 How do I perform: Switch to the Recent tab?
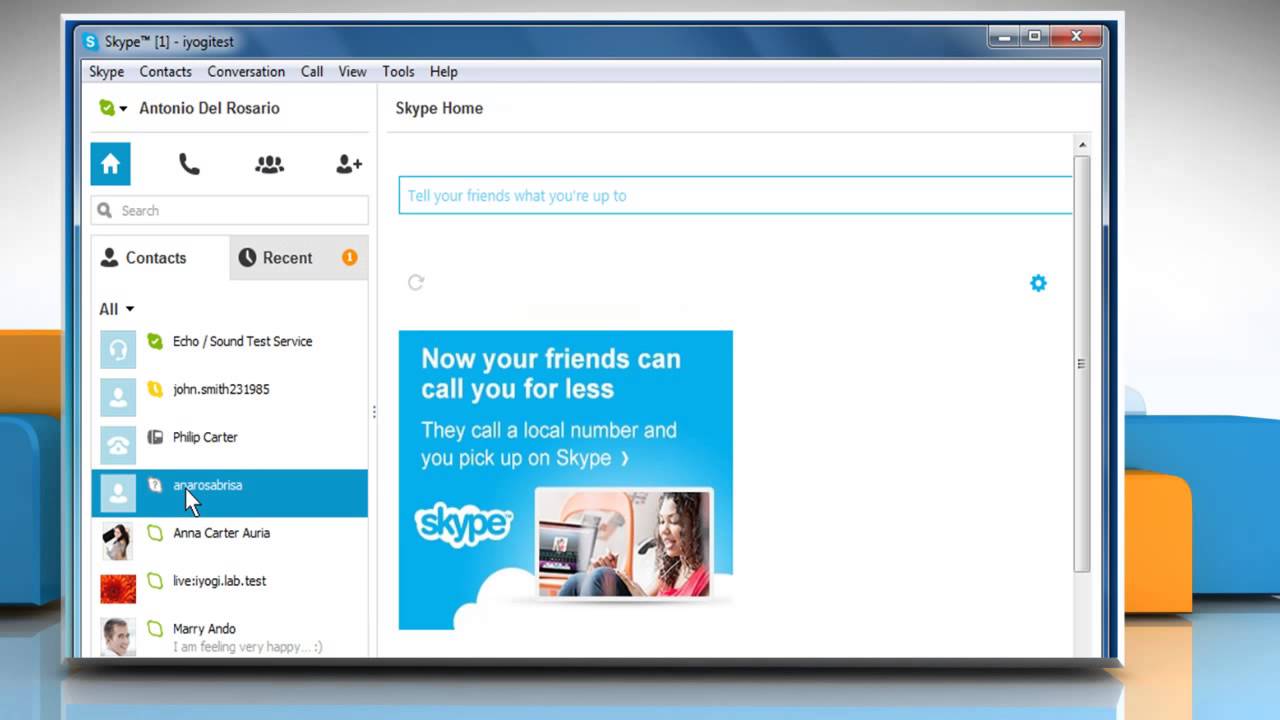[x=299, y=257]
